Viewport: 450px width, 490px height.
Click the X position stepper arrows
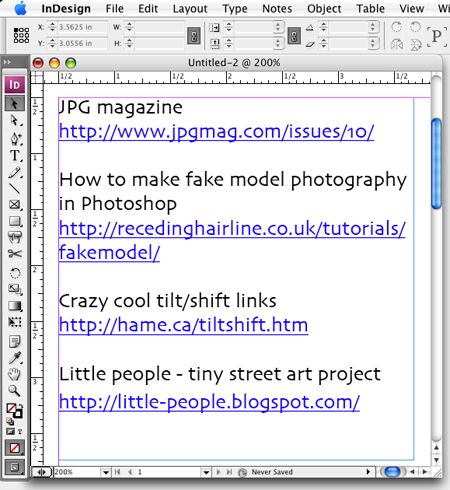(x=52, y=27)
